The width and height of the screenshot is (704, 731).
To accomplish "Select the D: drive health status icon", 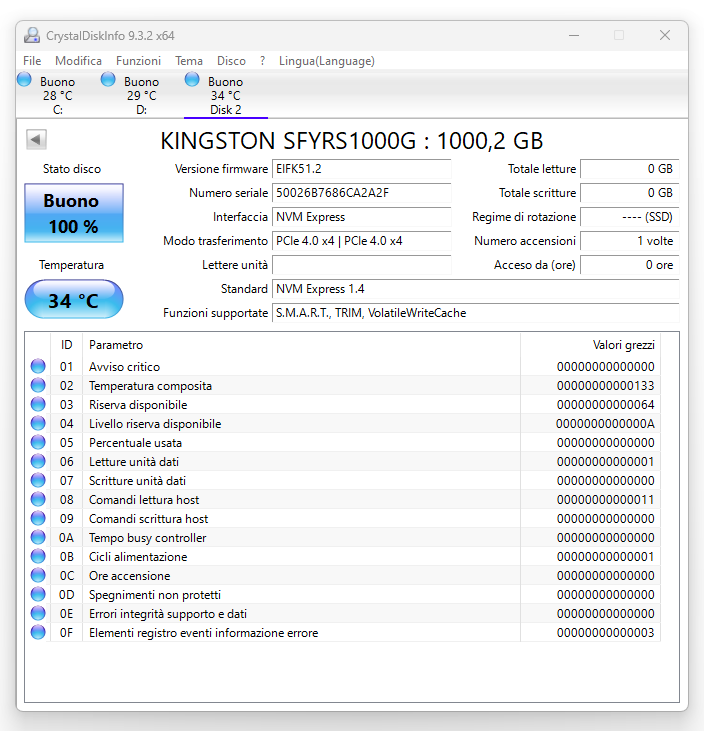I will 108,80.
